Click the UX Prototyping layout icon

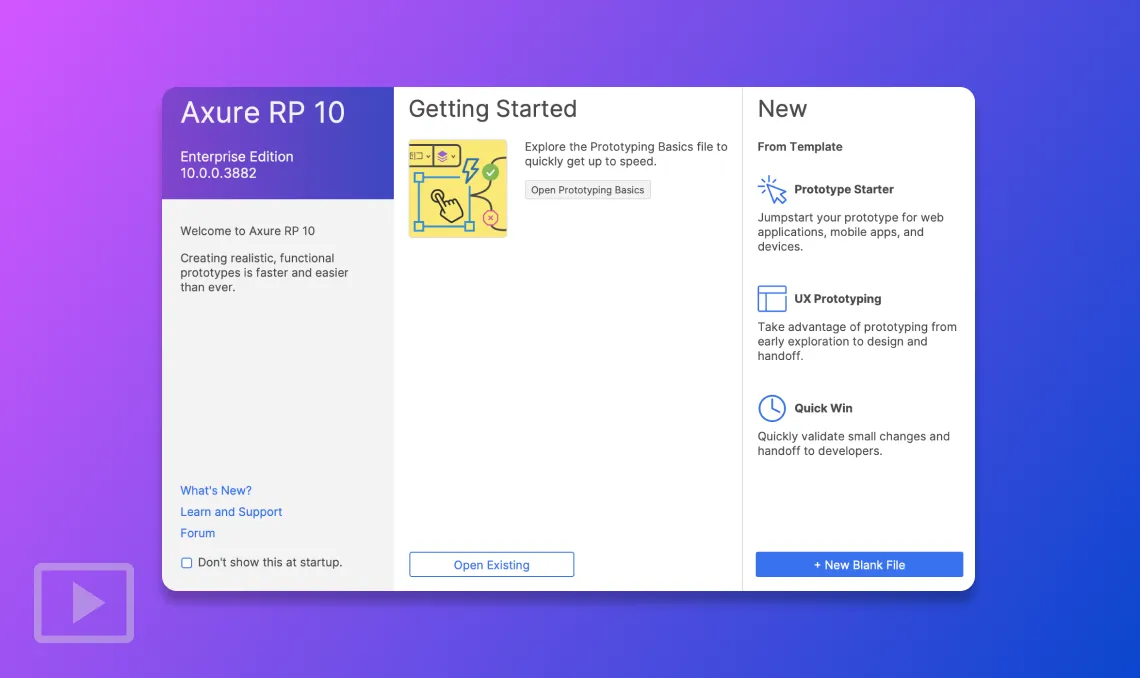772,299
